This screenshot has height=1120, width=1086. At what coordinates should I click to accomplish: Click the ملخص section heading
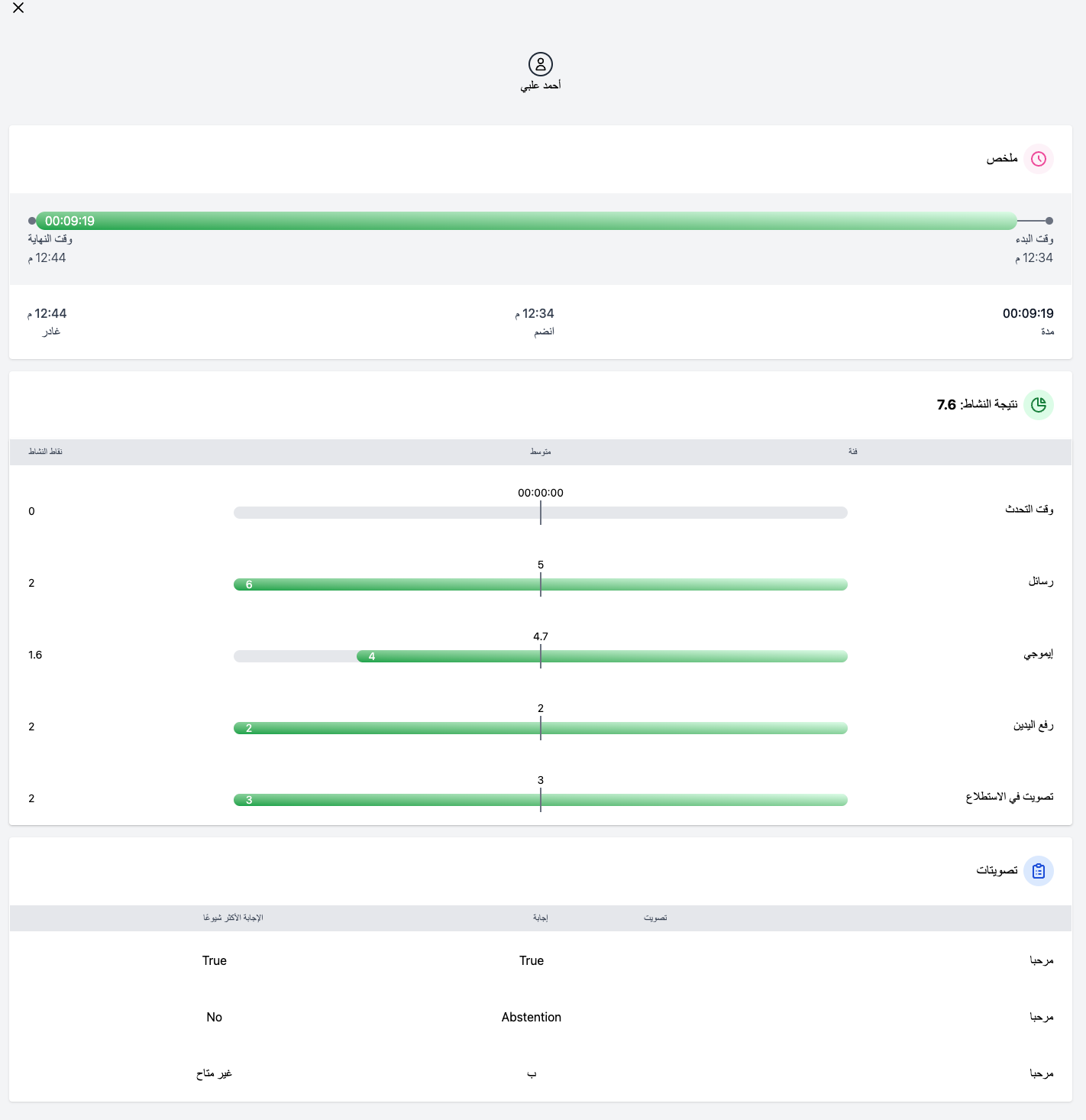[1002, 159]
